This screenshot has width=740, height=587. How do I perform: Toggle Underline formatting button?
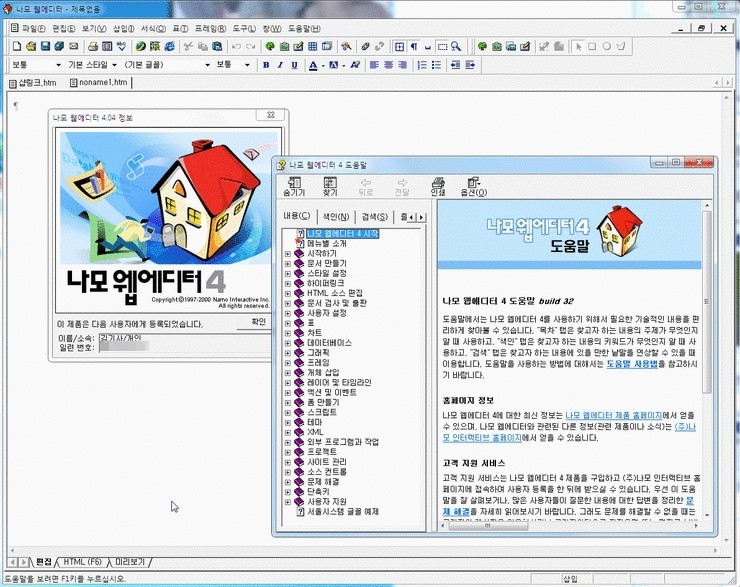[294, 65]
